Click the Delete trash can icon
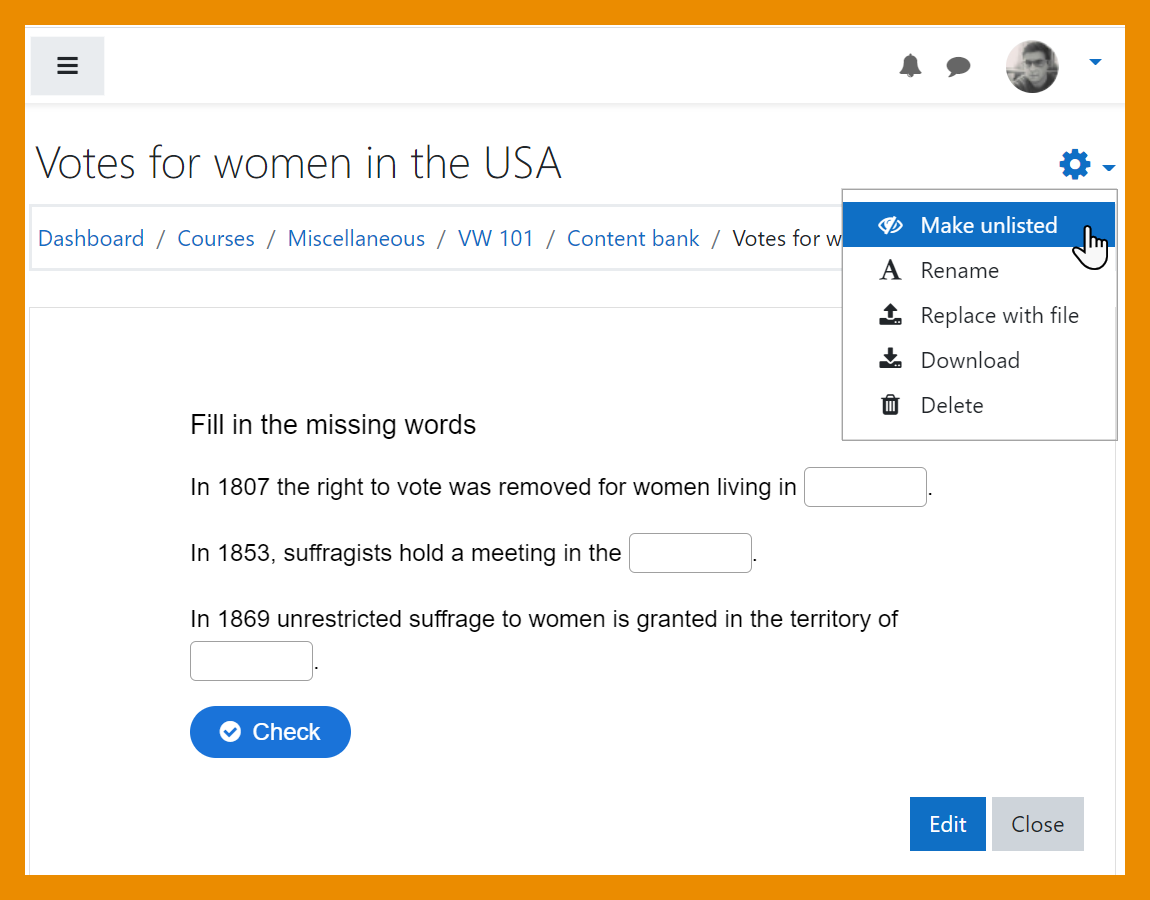The height and width of the screenshot is (900, 1150). click(x=890, y=405)
